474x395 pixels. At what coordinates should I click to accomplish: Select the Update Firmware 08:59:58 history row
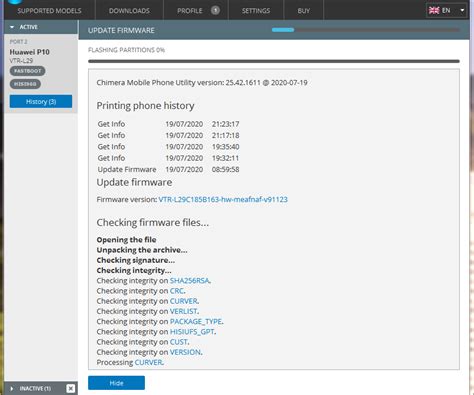click(x=168, y=169)
